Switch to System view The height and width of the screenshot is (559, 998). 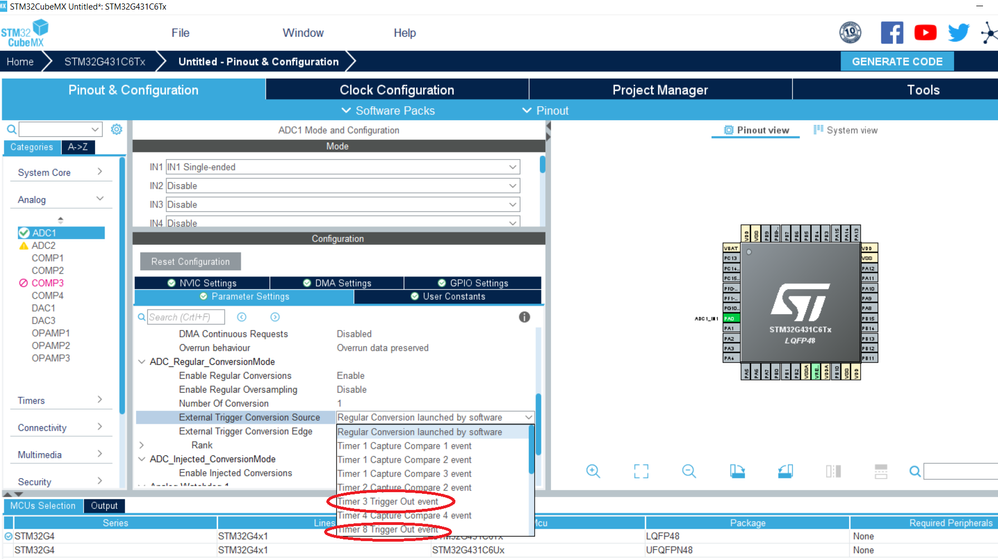845,130
